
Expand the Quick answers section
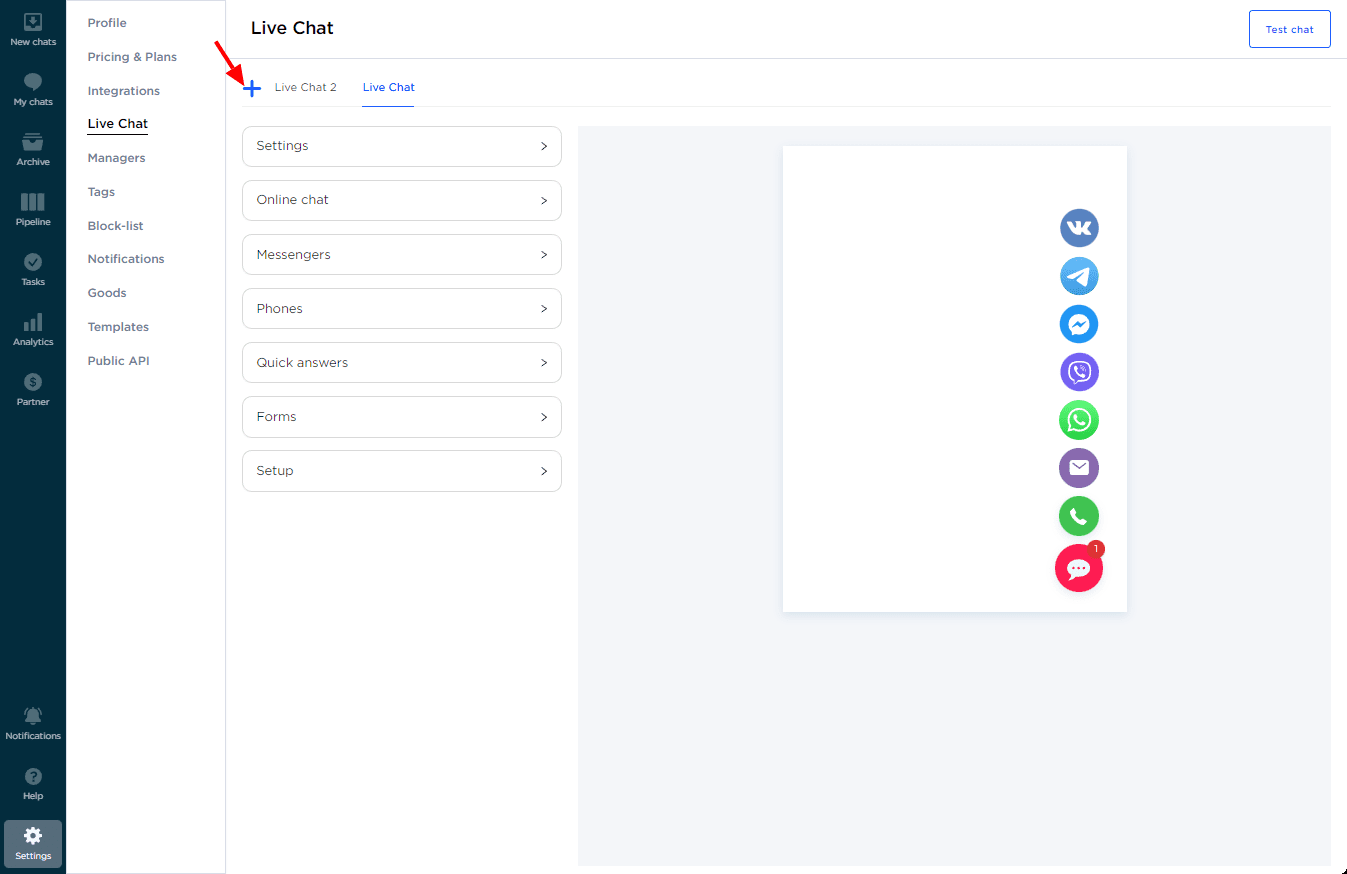point(401,363)
